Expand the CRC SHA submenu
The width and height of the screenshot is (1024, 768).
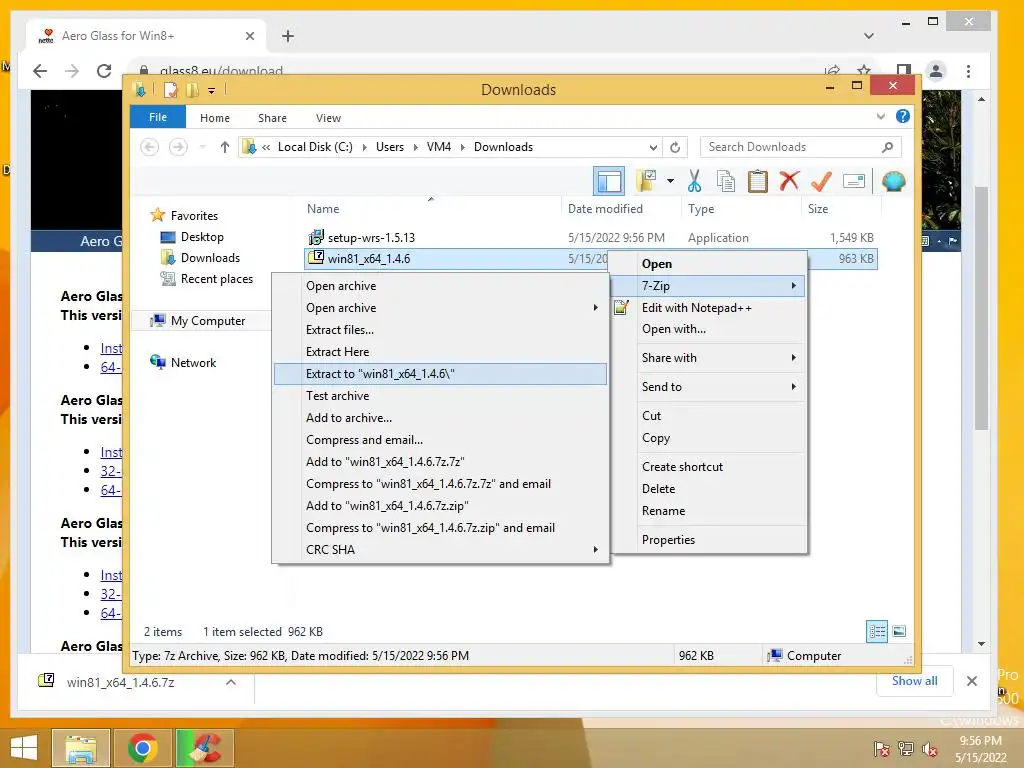440,549
